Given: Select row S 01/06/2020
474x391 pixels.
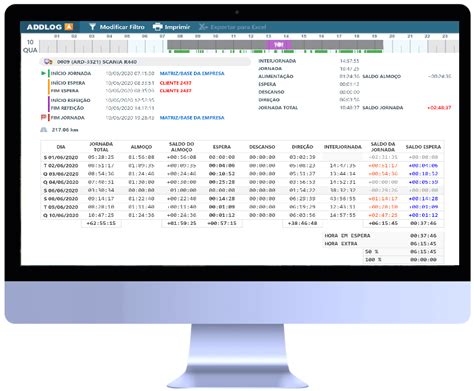Looking at the screenshot, I should pos(242,157).
